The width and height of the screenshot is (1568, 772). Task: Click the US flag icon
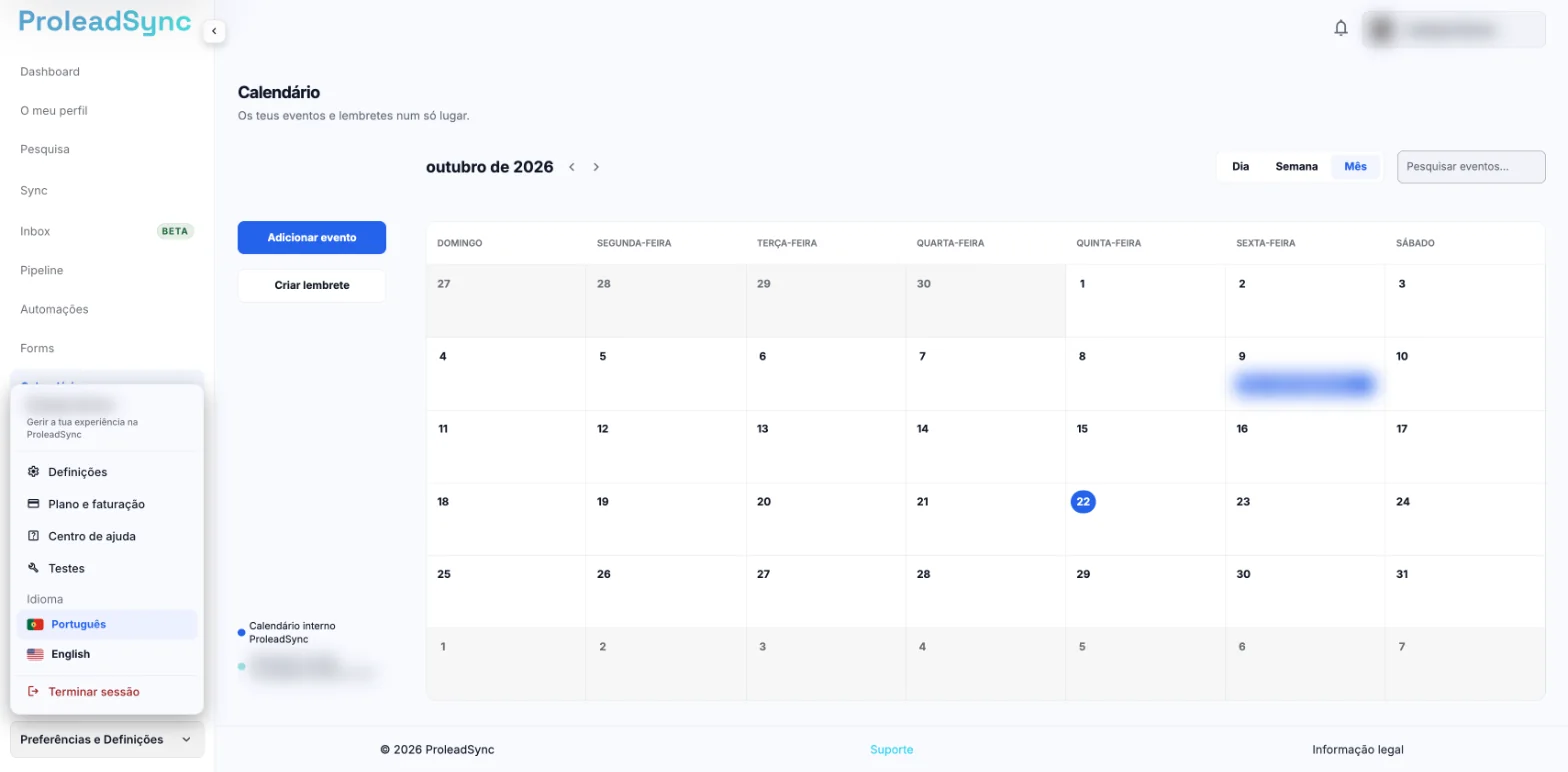tap(35, 654)
